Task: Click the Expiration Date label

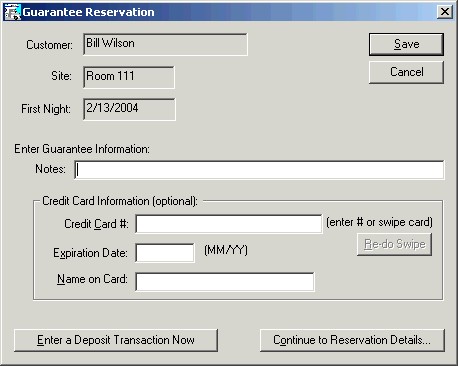Action: pyautogui.click(x=90, y=253)
